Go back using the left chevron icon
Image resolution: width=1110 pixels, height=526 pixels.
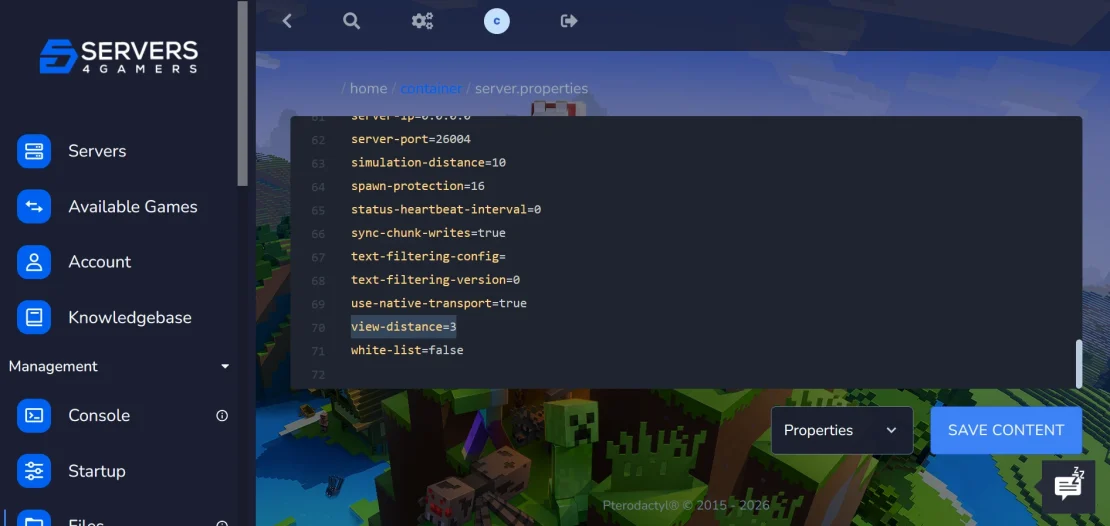(287, 21)
